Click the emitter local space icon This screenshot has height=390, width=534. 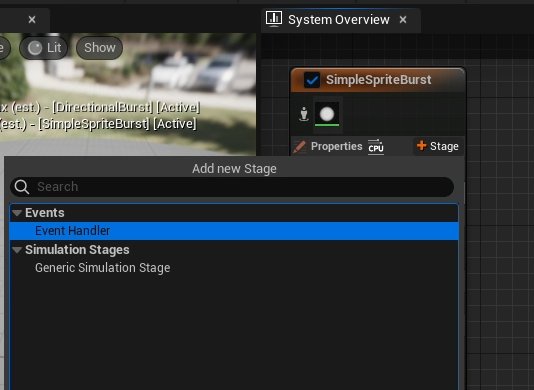coord(304,114)
